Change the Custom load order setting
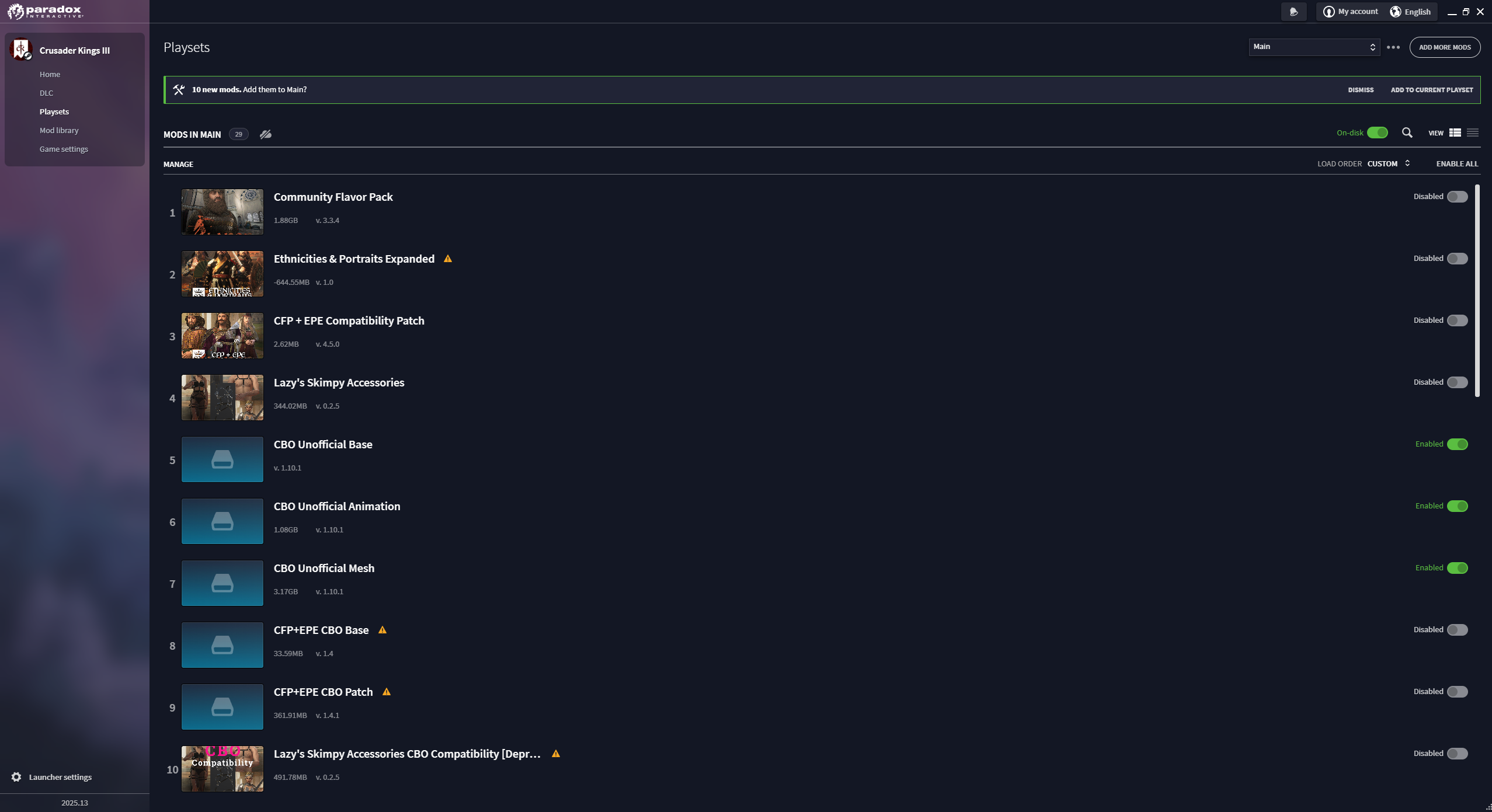Image resolution: width=1492 pixels, height=812 pixels. pos(1389,163)
